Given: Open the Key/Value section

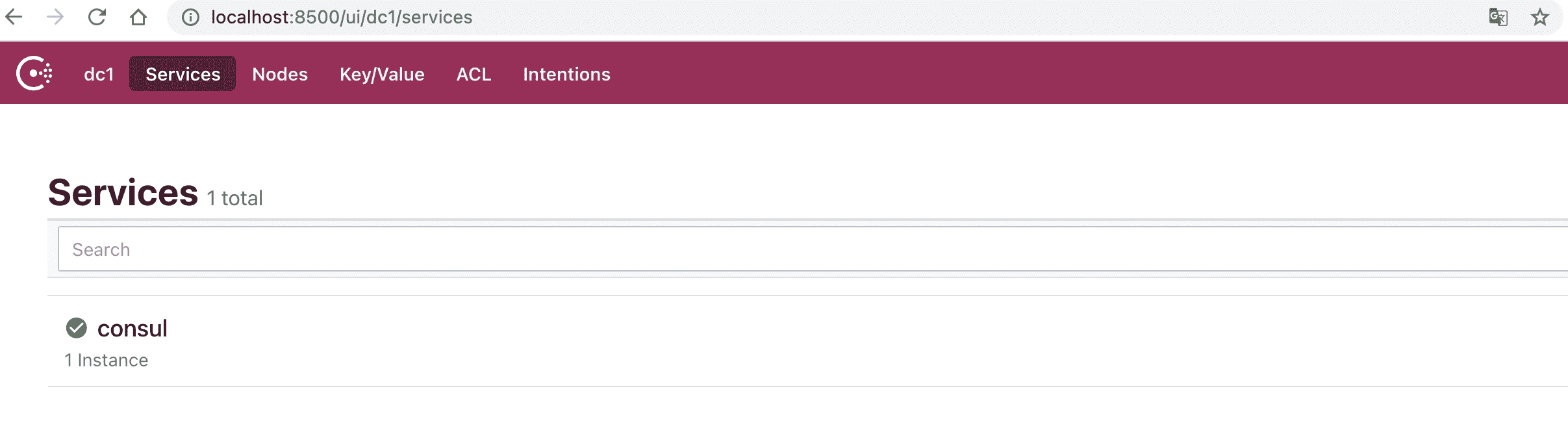Looking at the screenshot, I should coord(382,74).
